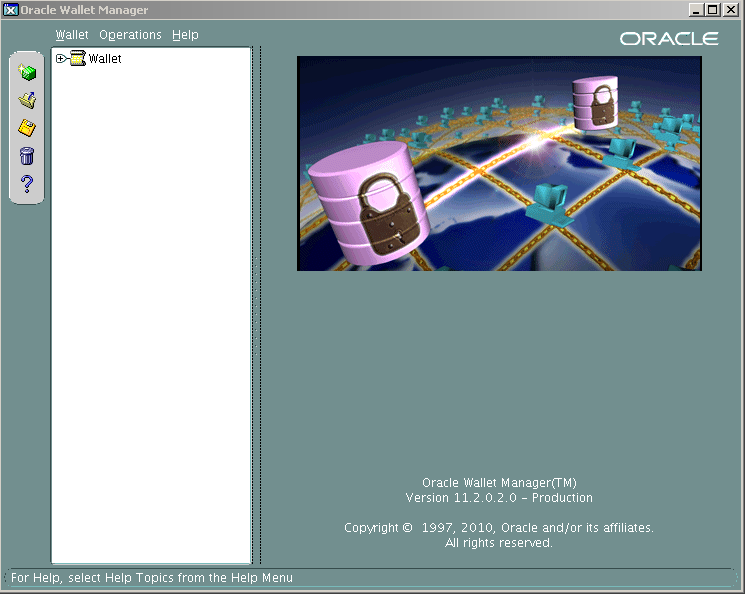Click the database padlock splash image

pos(499,163)
